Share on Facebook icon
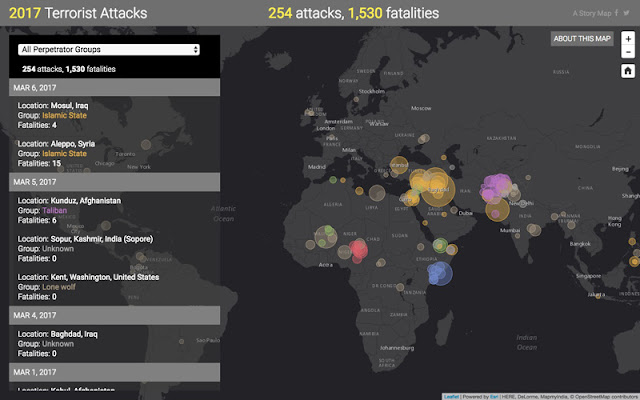Screen dimensions: 640x400 point(616,13)
